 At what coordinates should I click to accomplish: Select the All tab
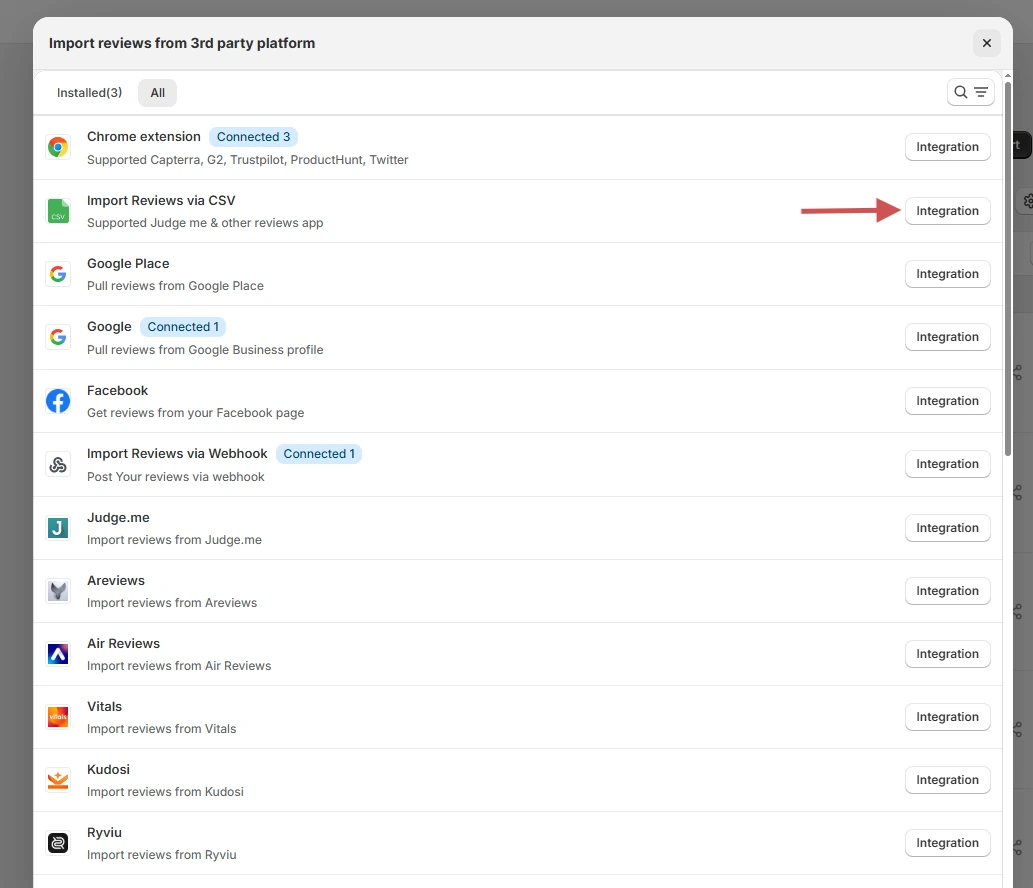pos(157,93)
